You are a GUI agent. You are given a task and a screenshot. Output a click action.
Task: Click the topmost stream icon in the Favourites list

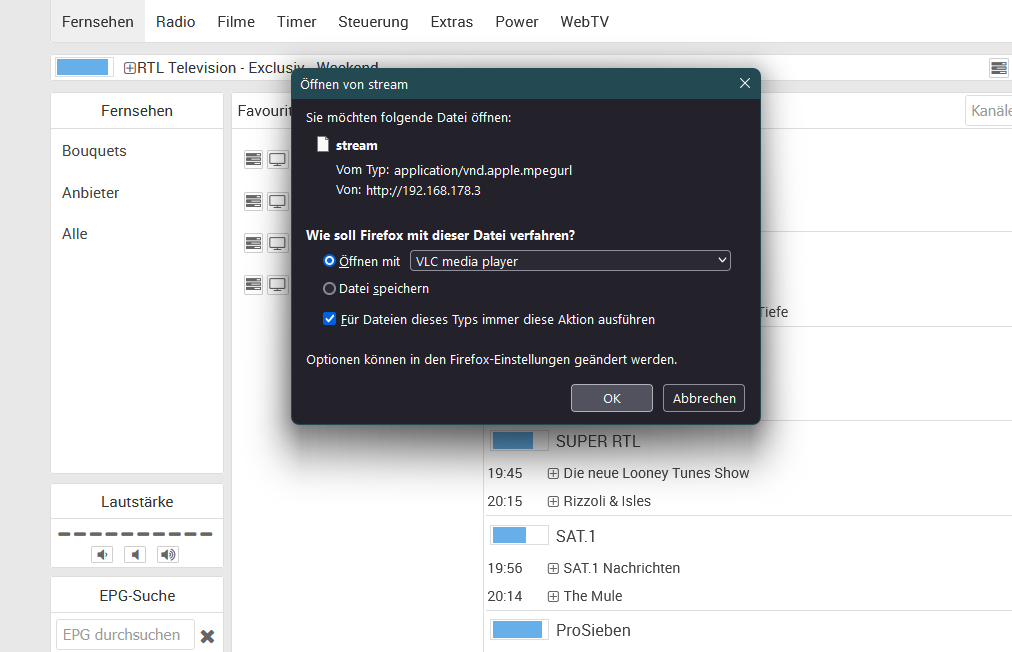point(253,159)
